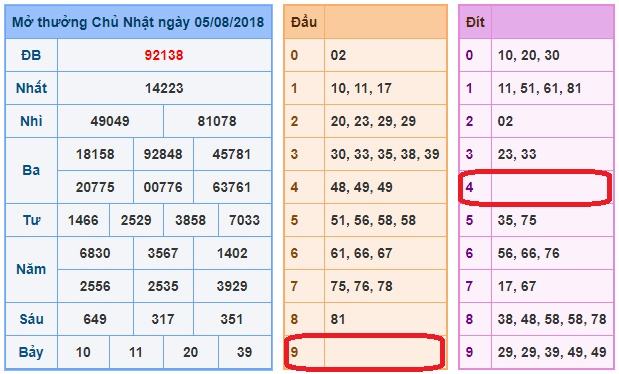Select the Bảy prize row label
Screen dimensions: 619x374
pos(31,352)
